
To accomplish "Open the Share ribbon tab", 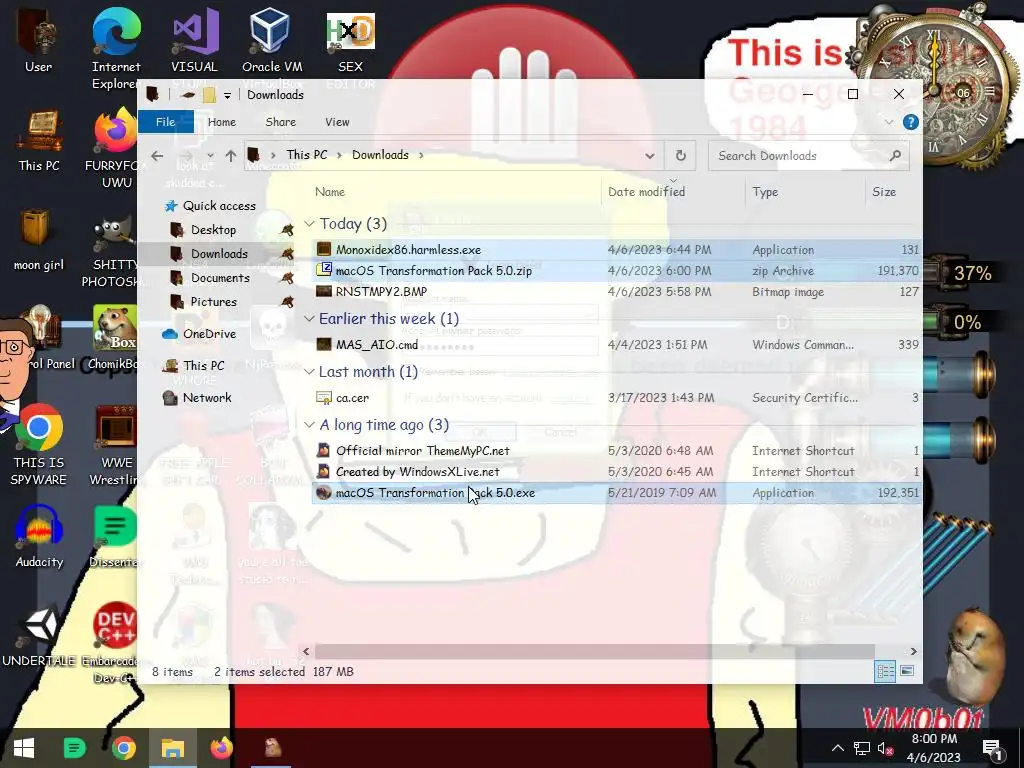I will tap(281, 122).
